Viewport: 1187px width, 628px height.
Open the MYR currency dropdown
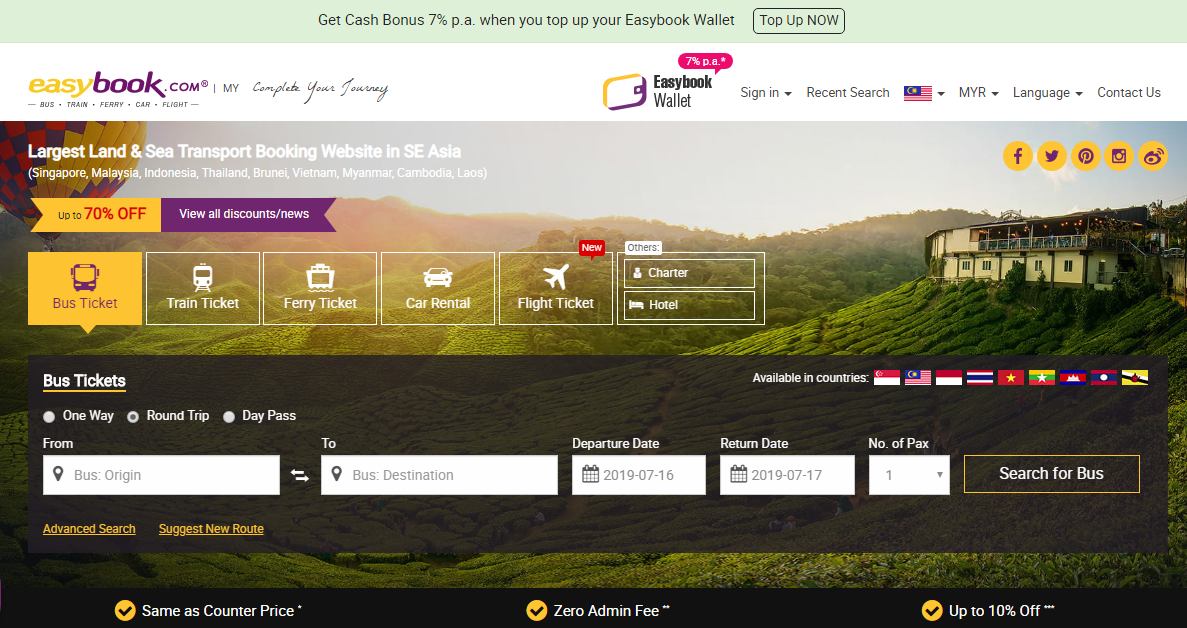979,92
